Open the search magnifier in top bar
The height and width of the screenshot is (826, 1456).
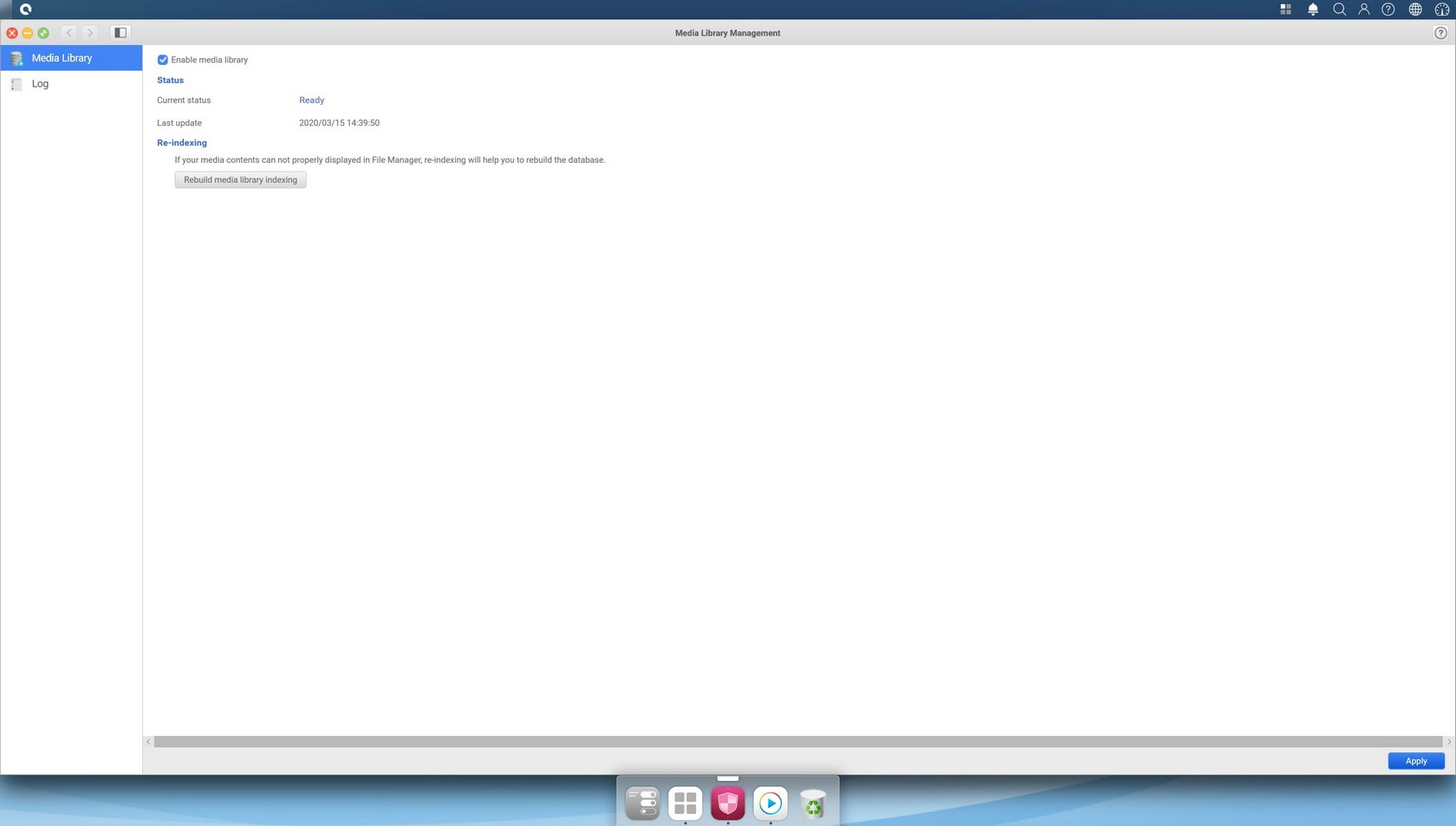(x=1339, y=10)
